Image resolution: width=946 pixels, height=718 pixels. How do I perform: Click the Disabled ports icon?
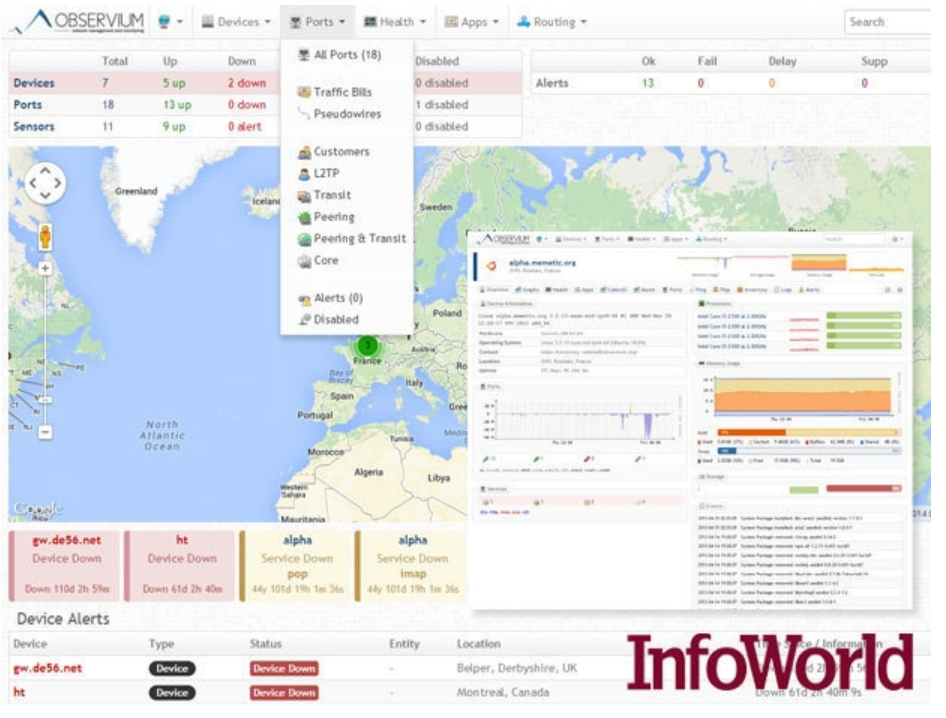coord(305,320)
